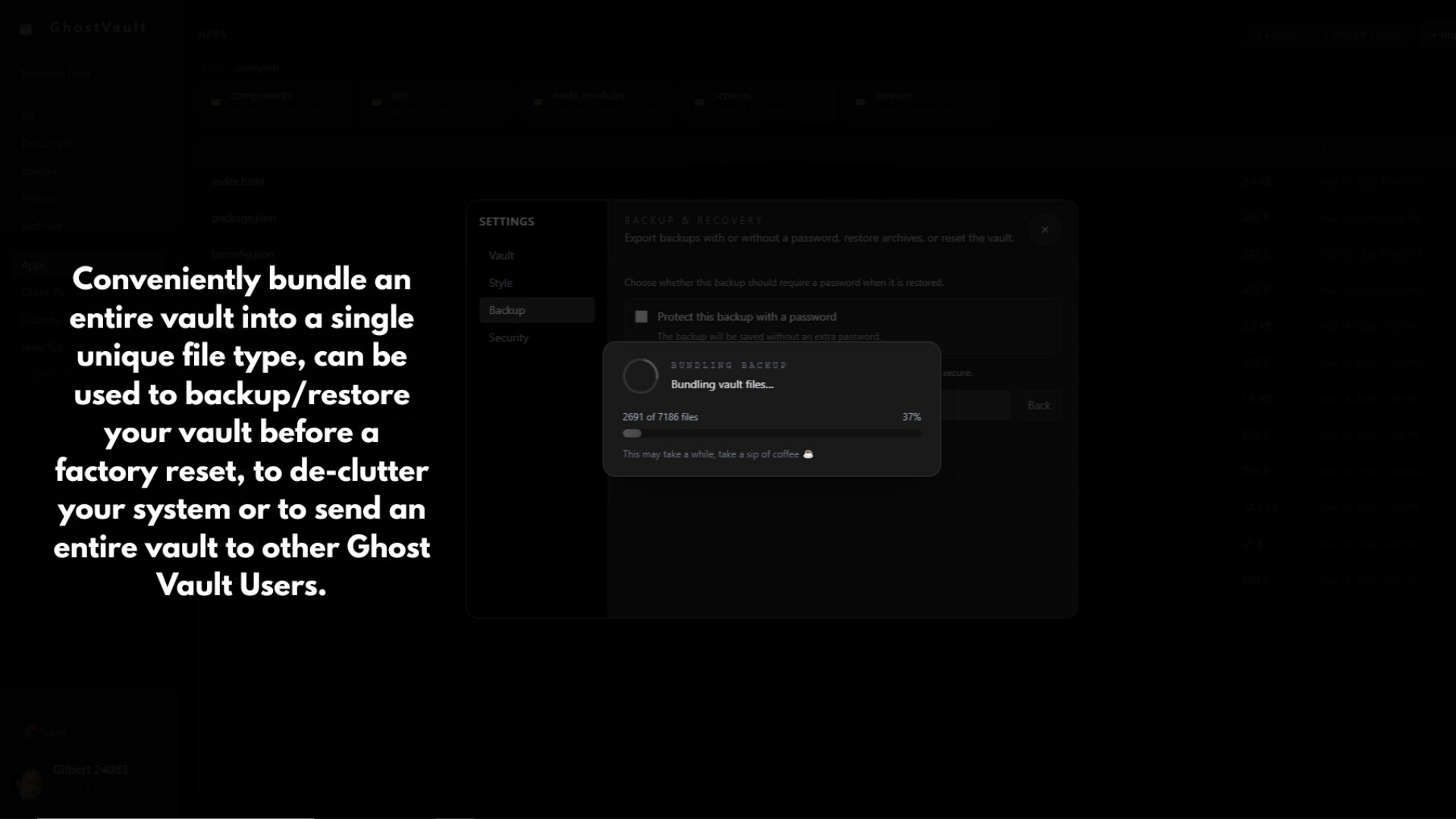The width and height of the screenshot is (1456, 819).
Task: Open the Apps category in the sidebar
Action: pyautogui.click(x=33, y=265)
